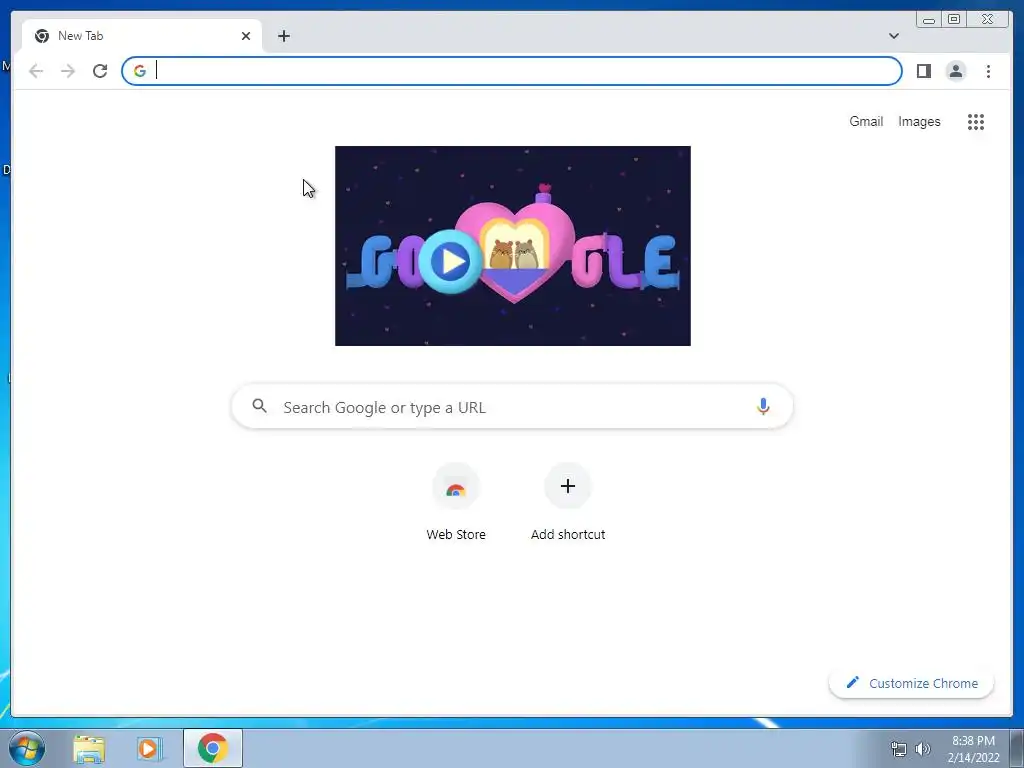Click the browser forward arrow
1024x768 pixels.
click(68, 71)
